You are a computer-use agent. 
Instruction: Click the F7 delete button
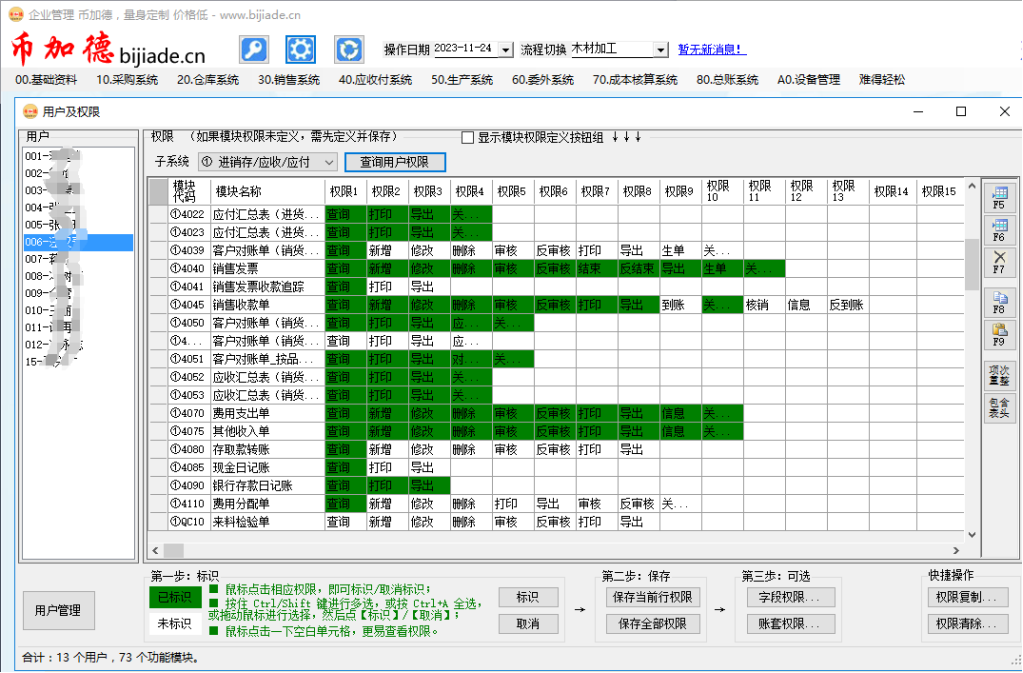pos(999,262)
